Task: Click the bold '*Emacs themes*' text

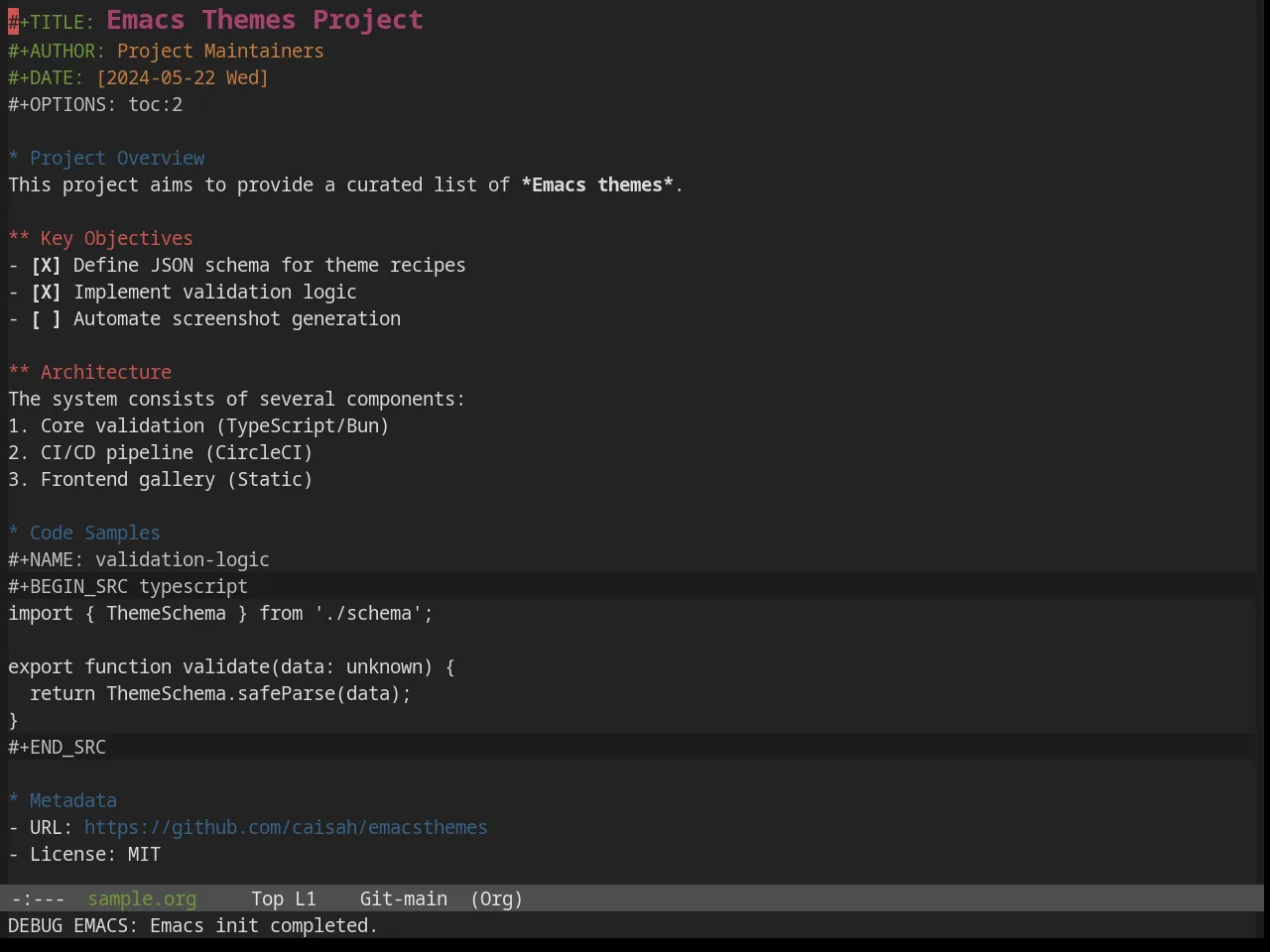Action: [x=597, y=184]
